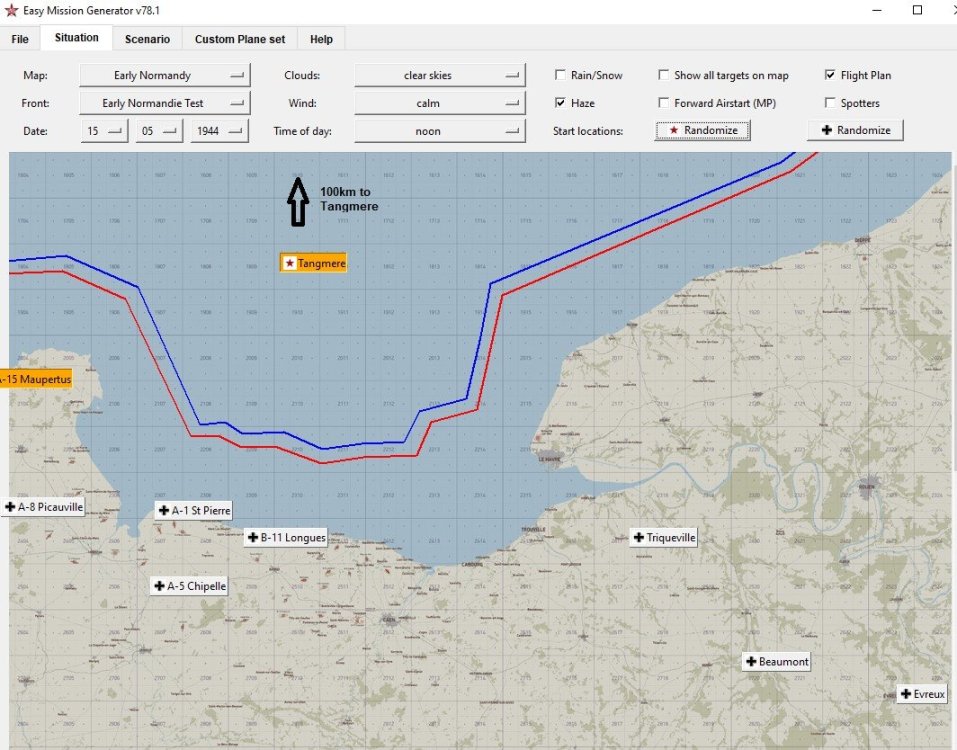Viewport: 957px width, 750px height.
Task: Click the B-11 Longues airfield icon
Action: pyautogui.click(x=285, y=537)
